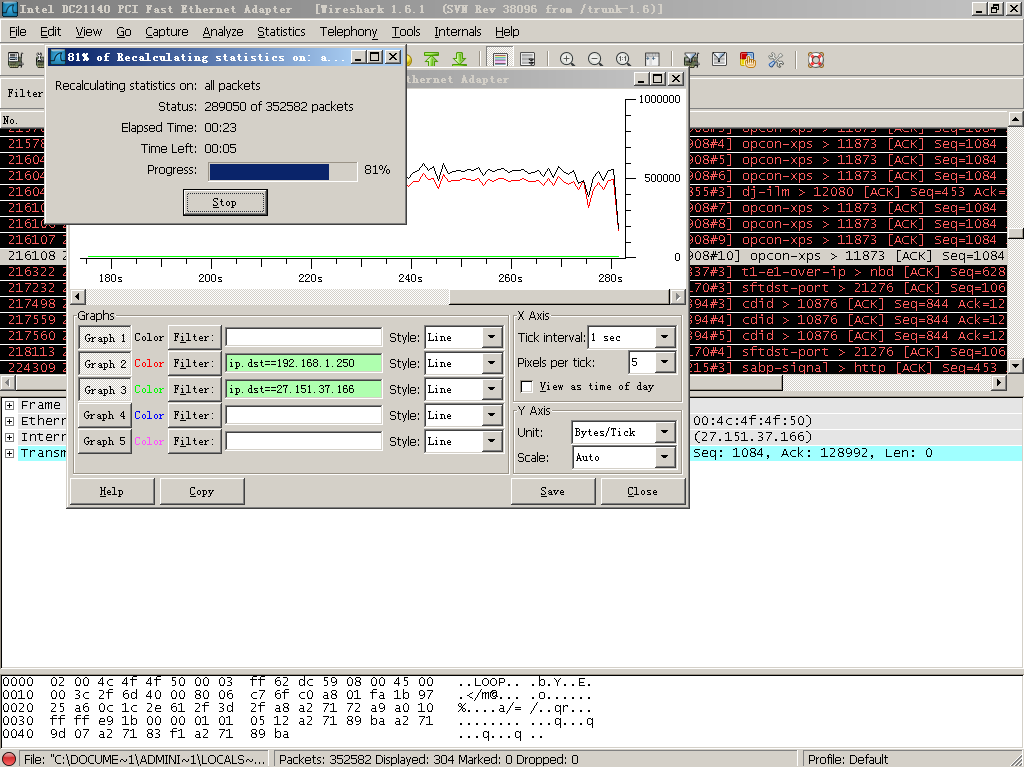Open the Tick interval dropdown
The image size is (1024, 768).
click(x=664, y=338)
